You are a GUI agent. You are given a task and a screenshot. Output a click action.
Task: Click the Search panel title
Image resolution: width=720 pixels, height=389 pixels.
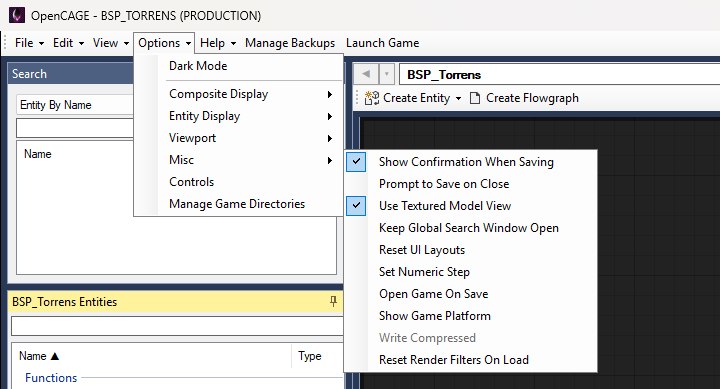click(x=29, y=74)
